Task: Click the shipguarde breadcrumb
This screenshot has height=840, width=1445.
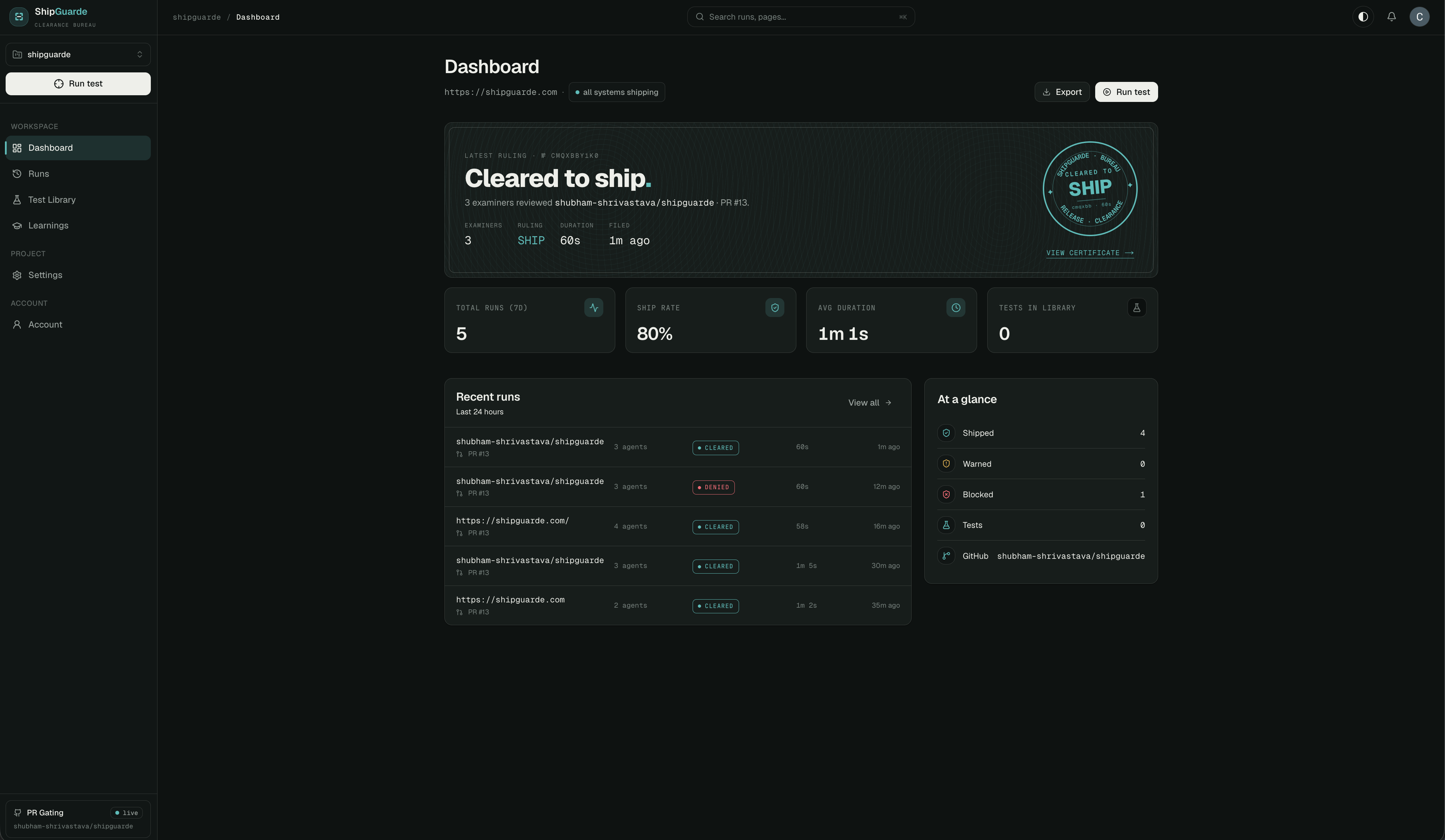Action: pyautogui.click(x=197, y=17)
